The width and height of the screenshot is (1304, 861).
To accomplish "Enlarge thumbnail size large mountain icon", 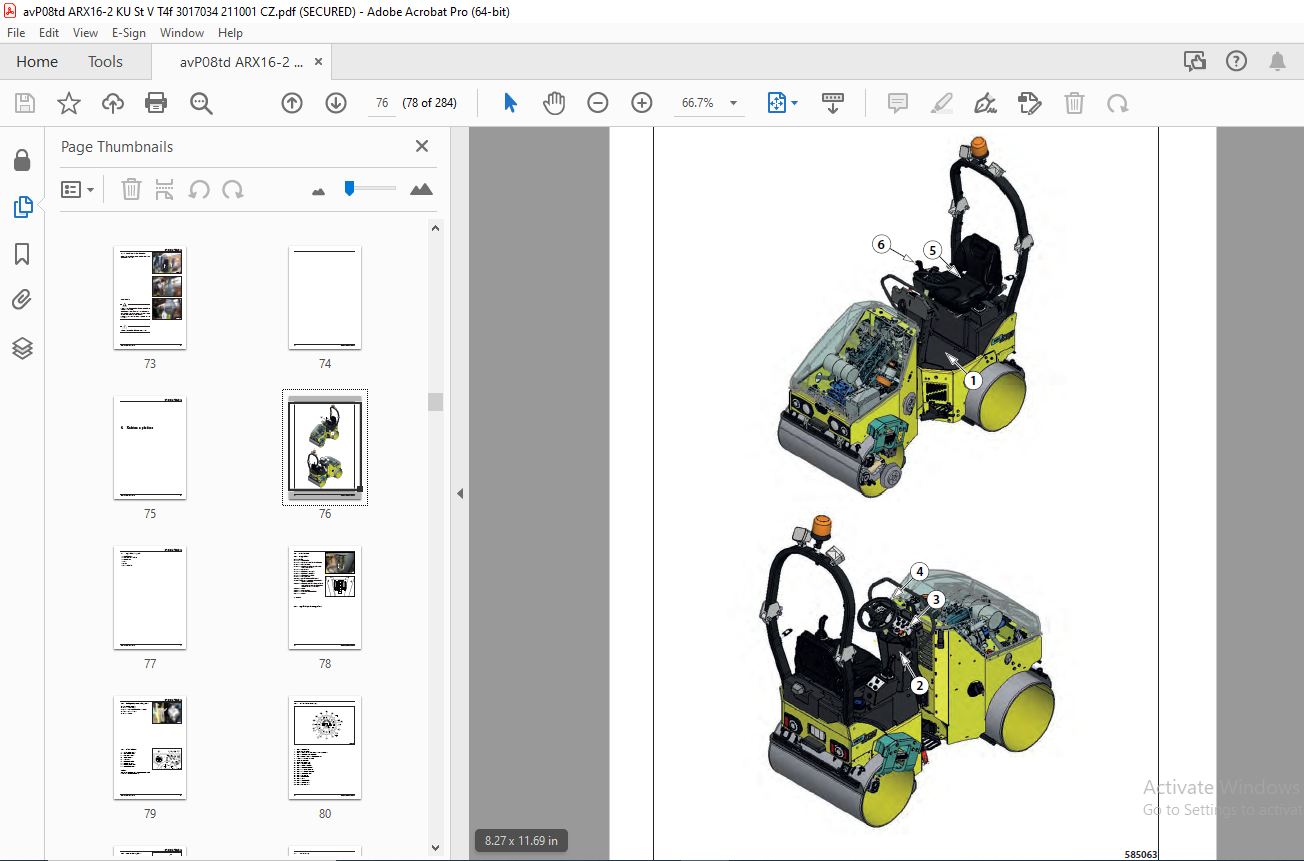I will (x=421, y=188).
